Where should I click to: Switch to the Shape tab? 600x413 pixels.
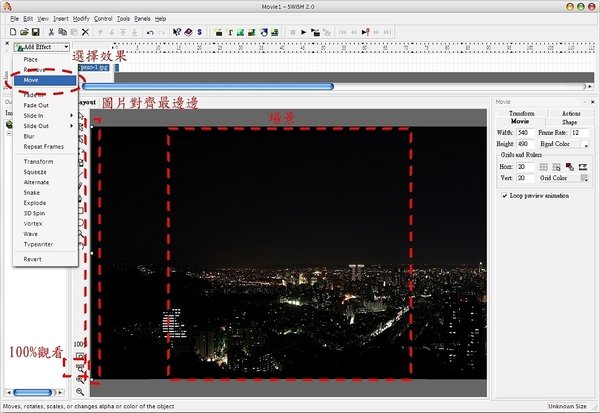tap(569, 122)
